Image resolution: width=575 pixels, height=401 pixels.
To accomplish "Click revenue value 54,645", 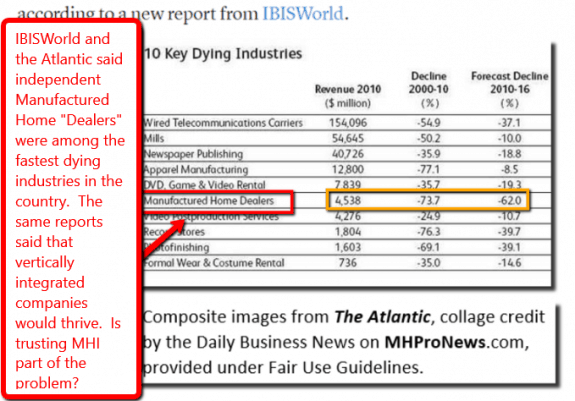I will pos(348,139).
